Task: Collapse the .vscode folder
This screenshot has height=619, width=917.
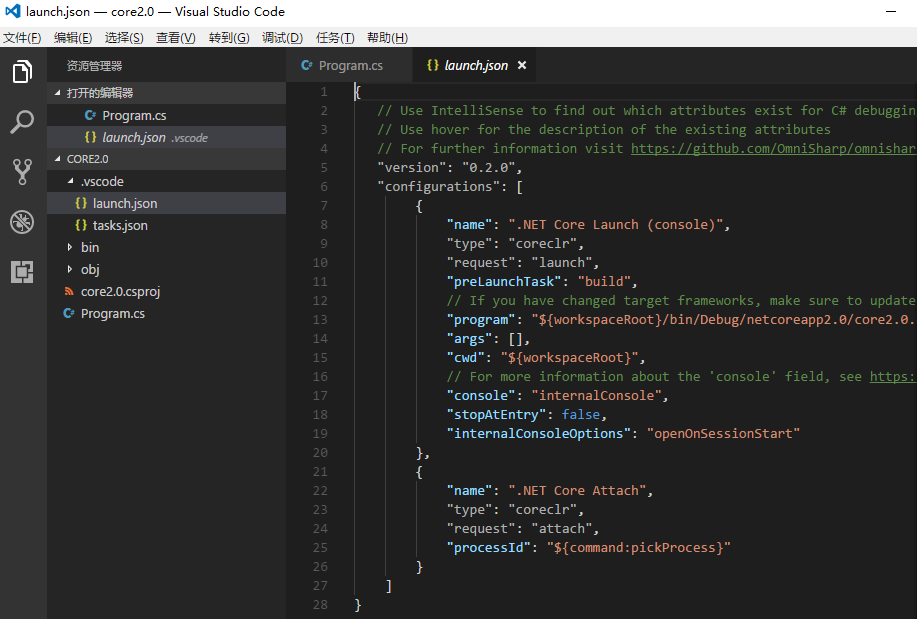Action: pyautogui.click(x=70, y=181)
